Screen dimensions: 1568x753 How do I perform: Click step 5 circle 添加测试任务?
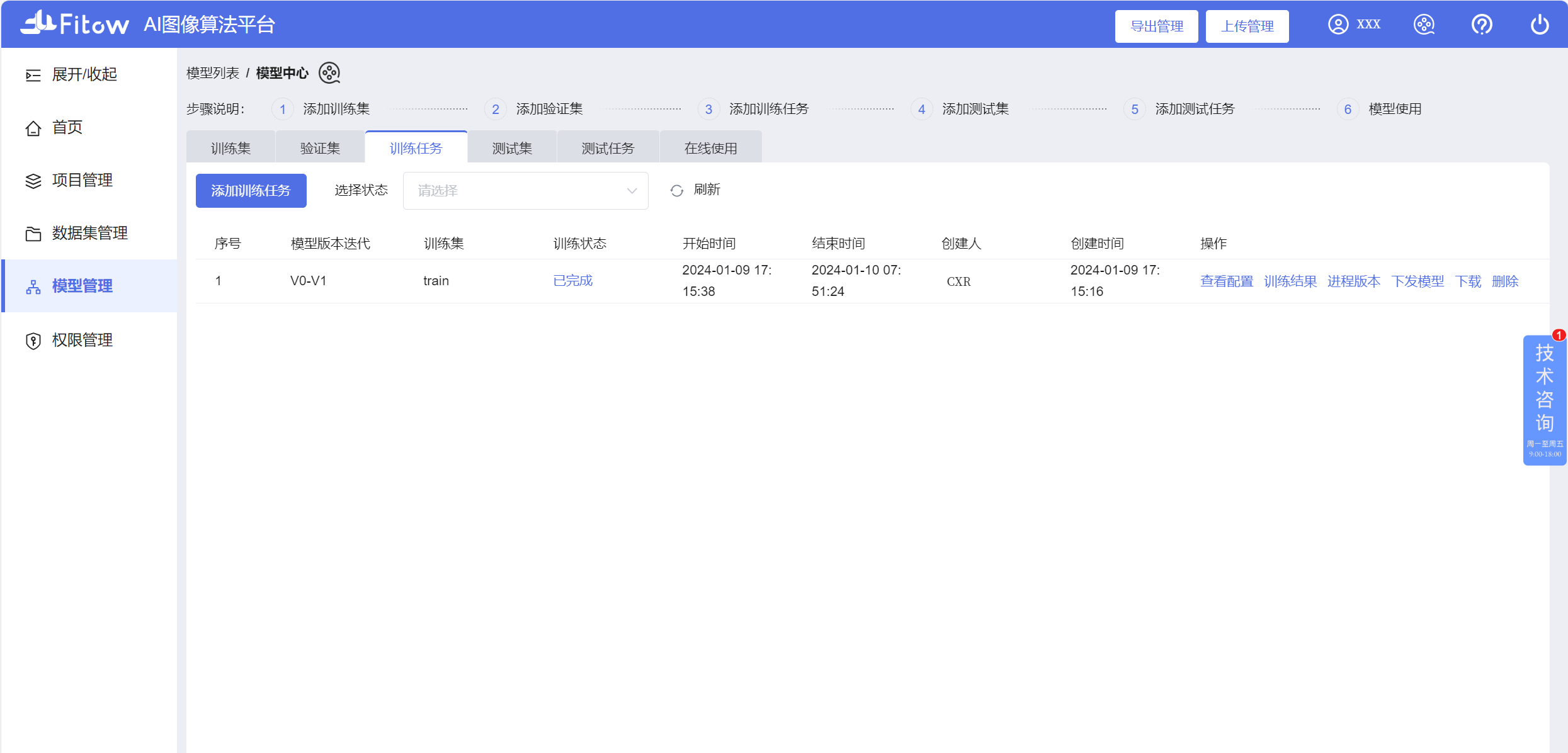pos(1134,110)
